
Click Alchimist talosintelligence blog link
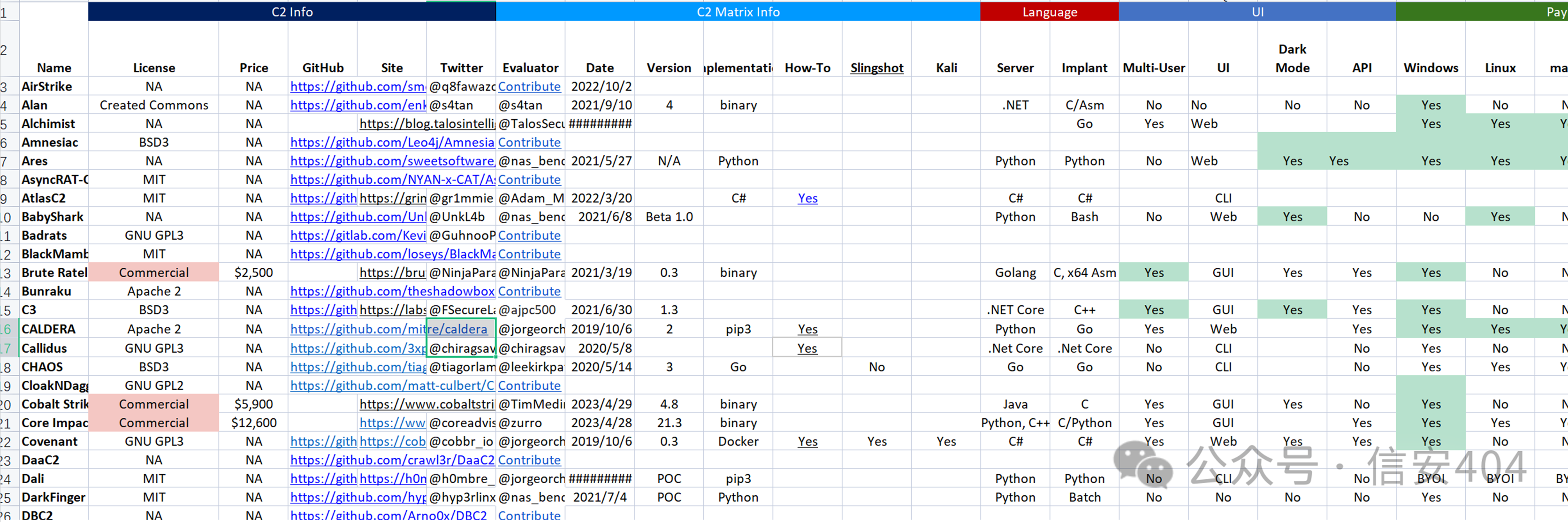tap(426, 124)
